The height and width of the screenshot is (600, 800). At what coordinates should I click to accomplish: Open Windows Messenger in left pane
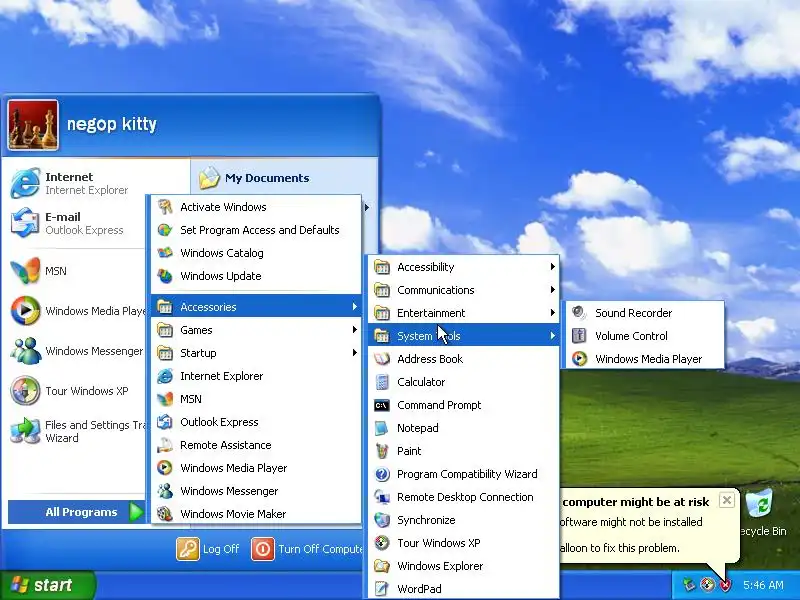point(77,351)
